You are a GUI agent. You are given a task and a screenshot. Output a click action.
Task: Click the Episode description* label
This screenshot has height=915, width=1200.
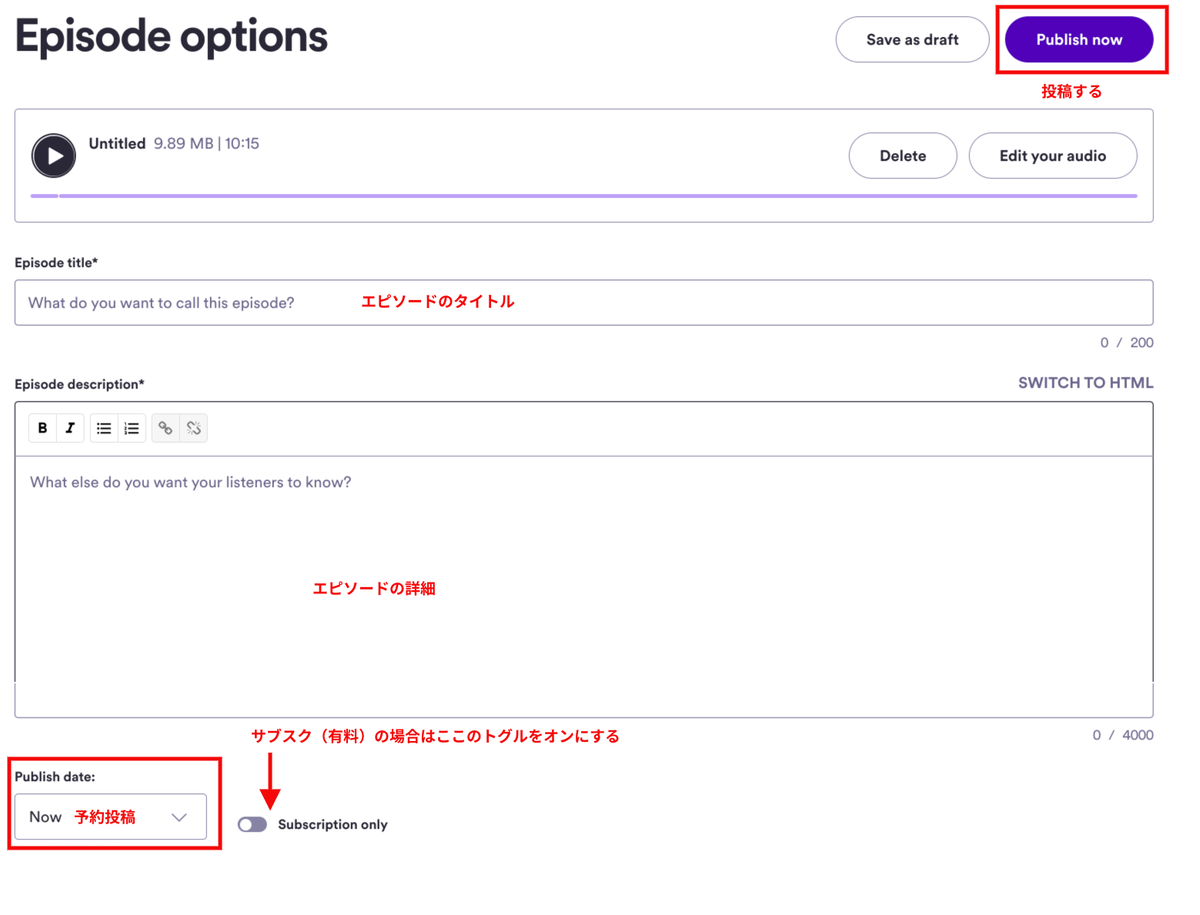point(79,384)
